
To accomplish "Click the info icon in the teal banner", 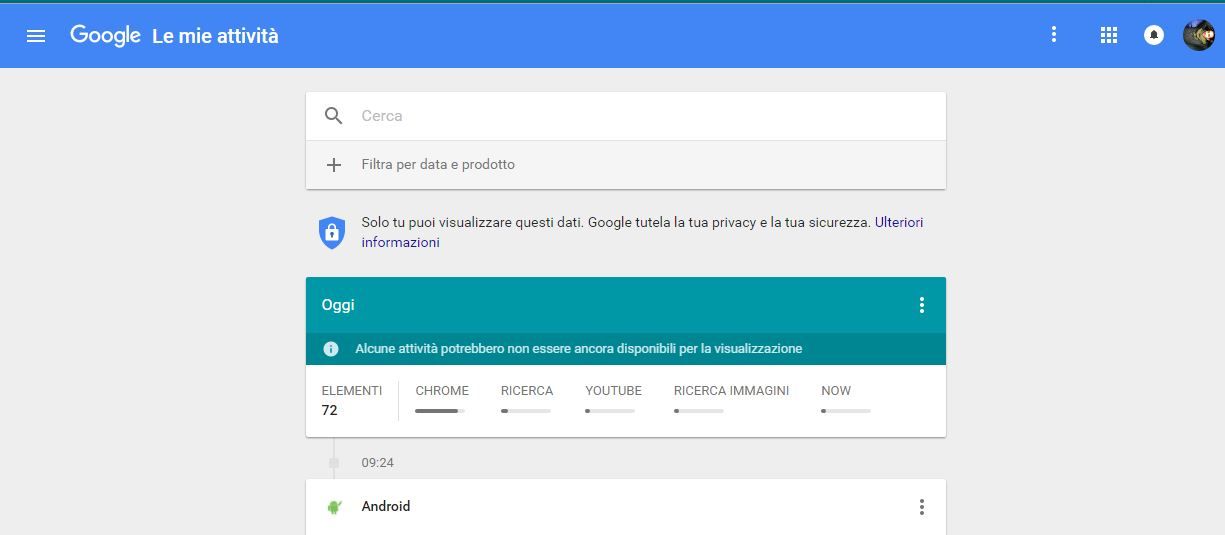I will [331, 349].
